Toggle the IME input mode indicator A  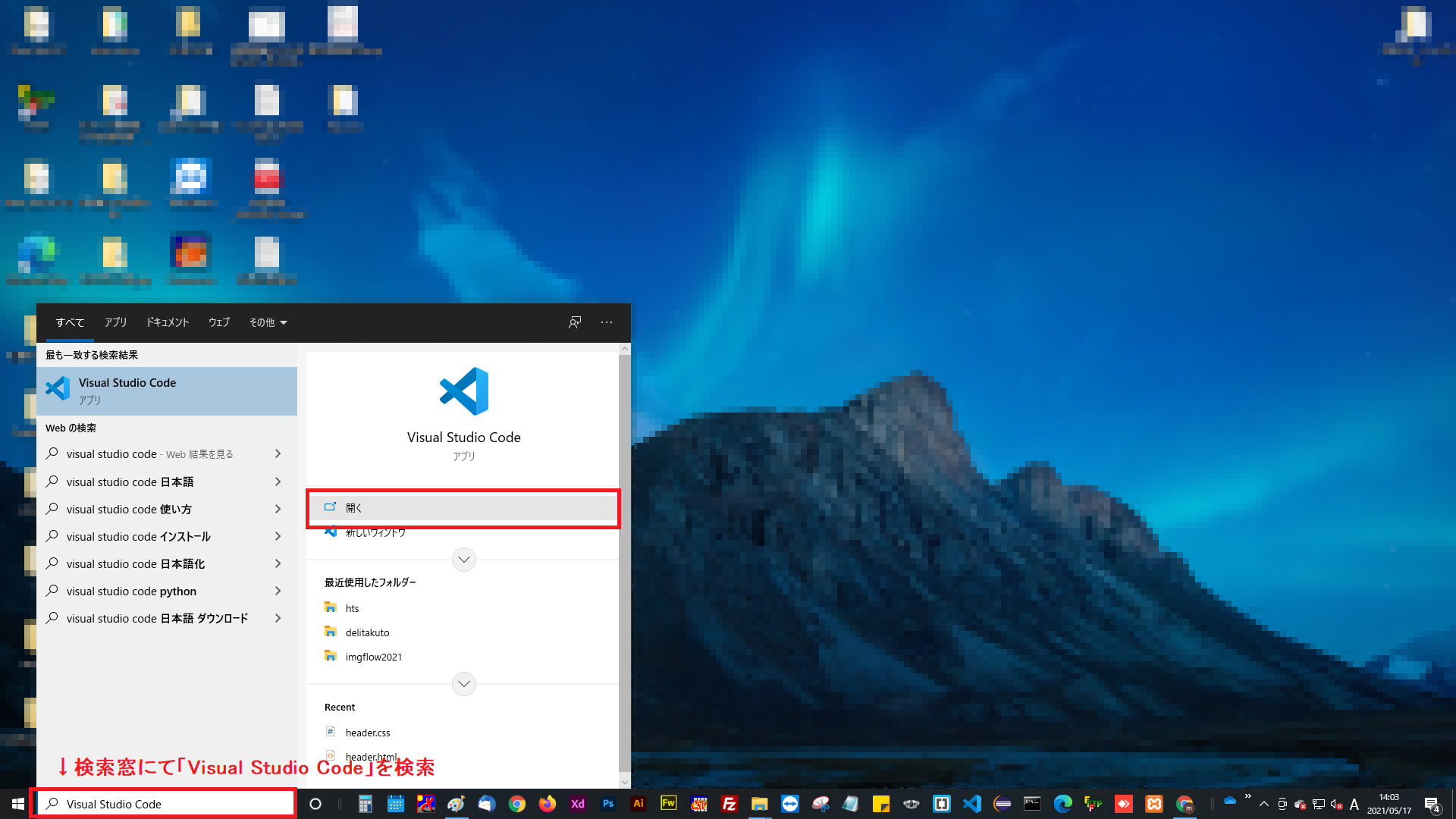[x=1354, y=804]
